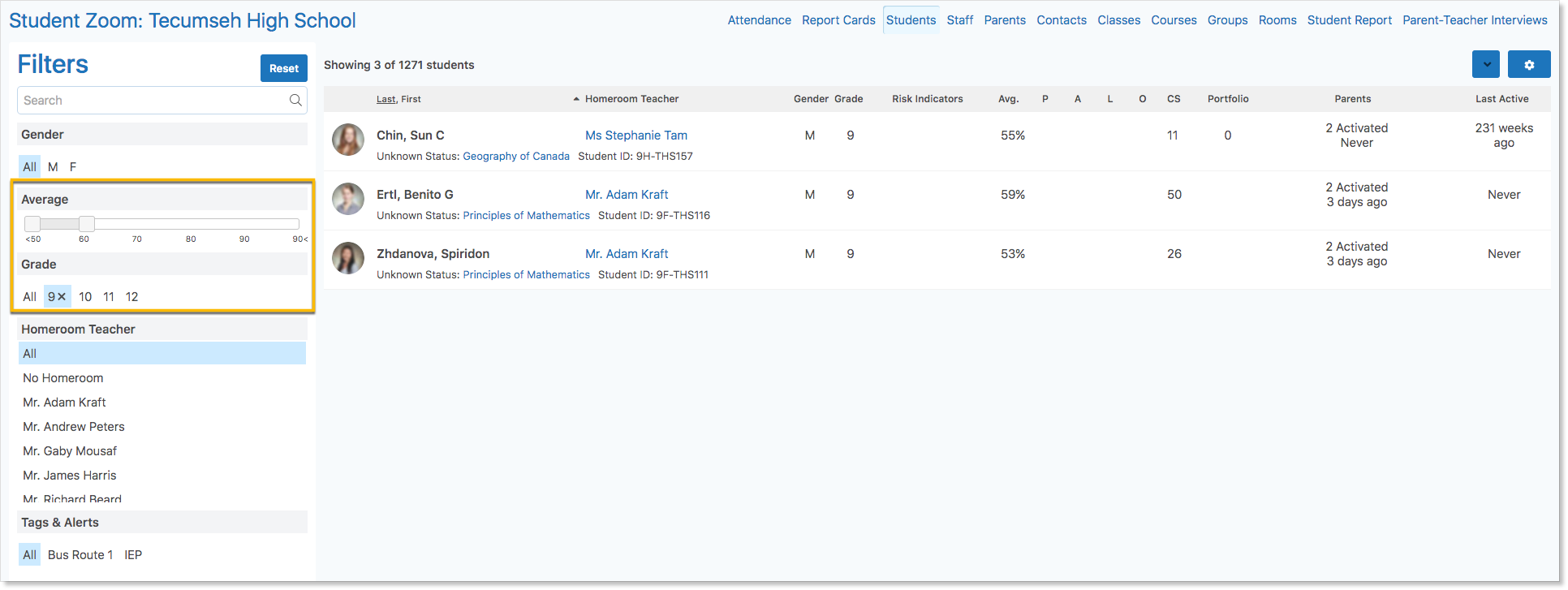Click Sun C Chin's avatar photo
The height and width of the screenshot is (590, 1568).
point(348,140)
